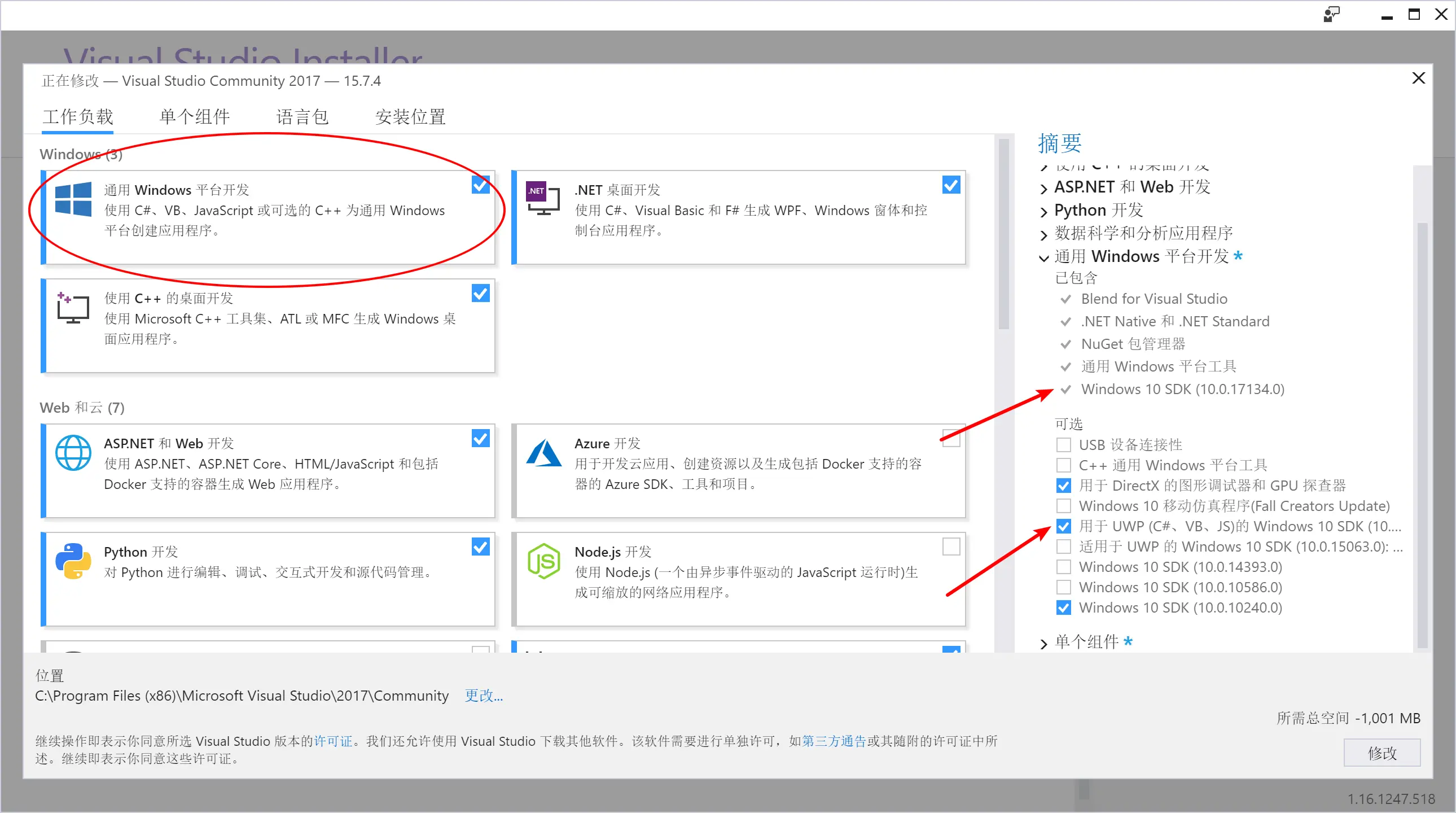The width and height of the screenshot is (1456, 813).
Task: Click the ASP.NET globe icon
Action: click(x=73, y=453)
